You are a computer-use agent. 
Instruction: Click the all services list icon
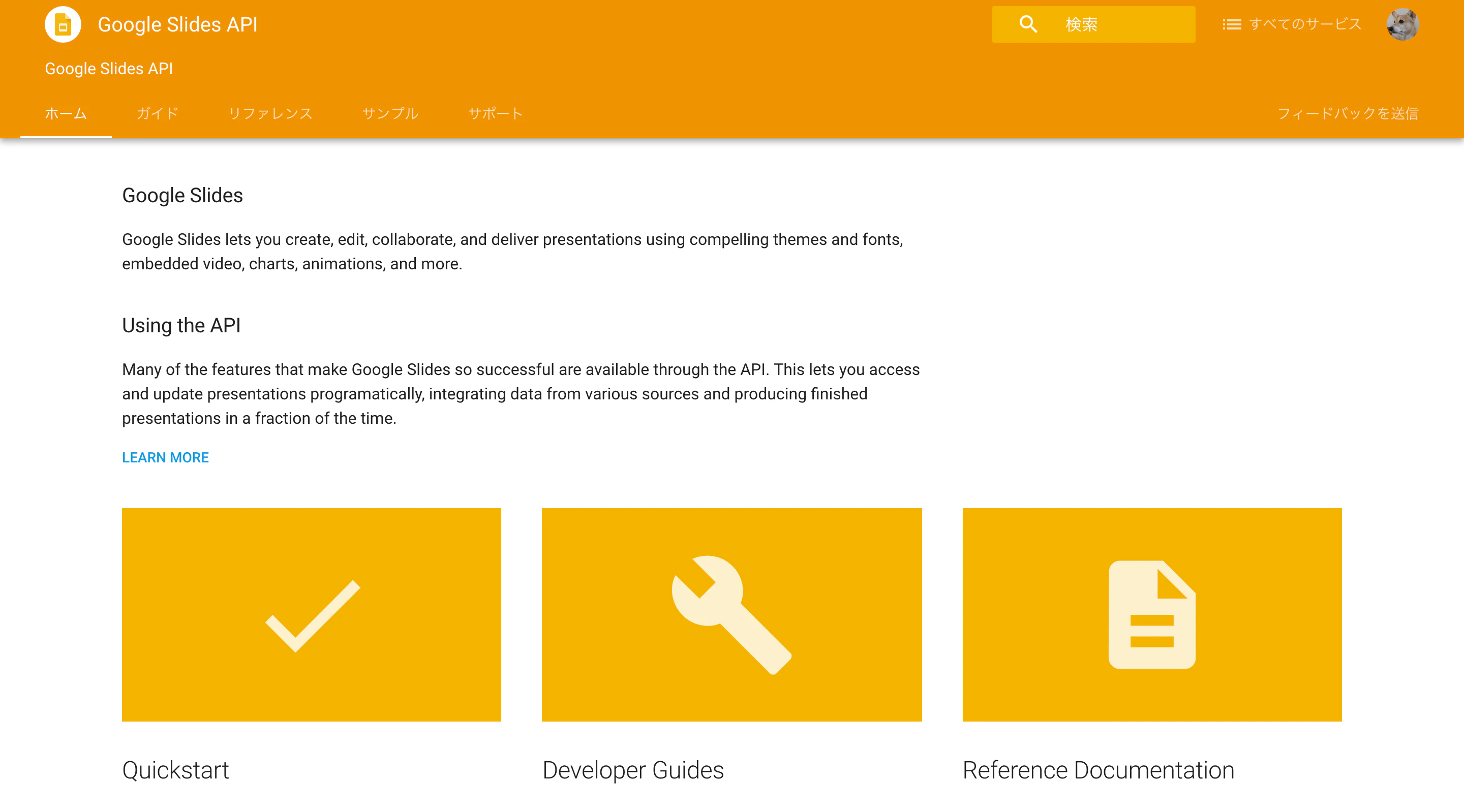tap(1232, 24)
